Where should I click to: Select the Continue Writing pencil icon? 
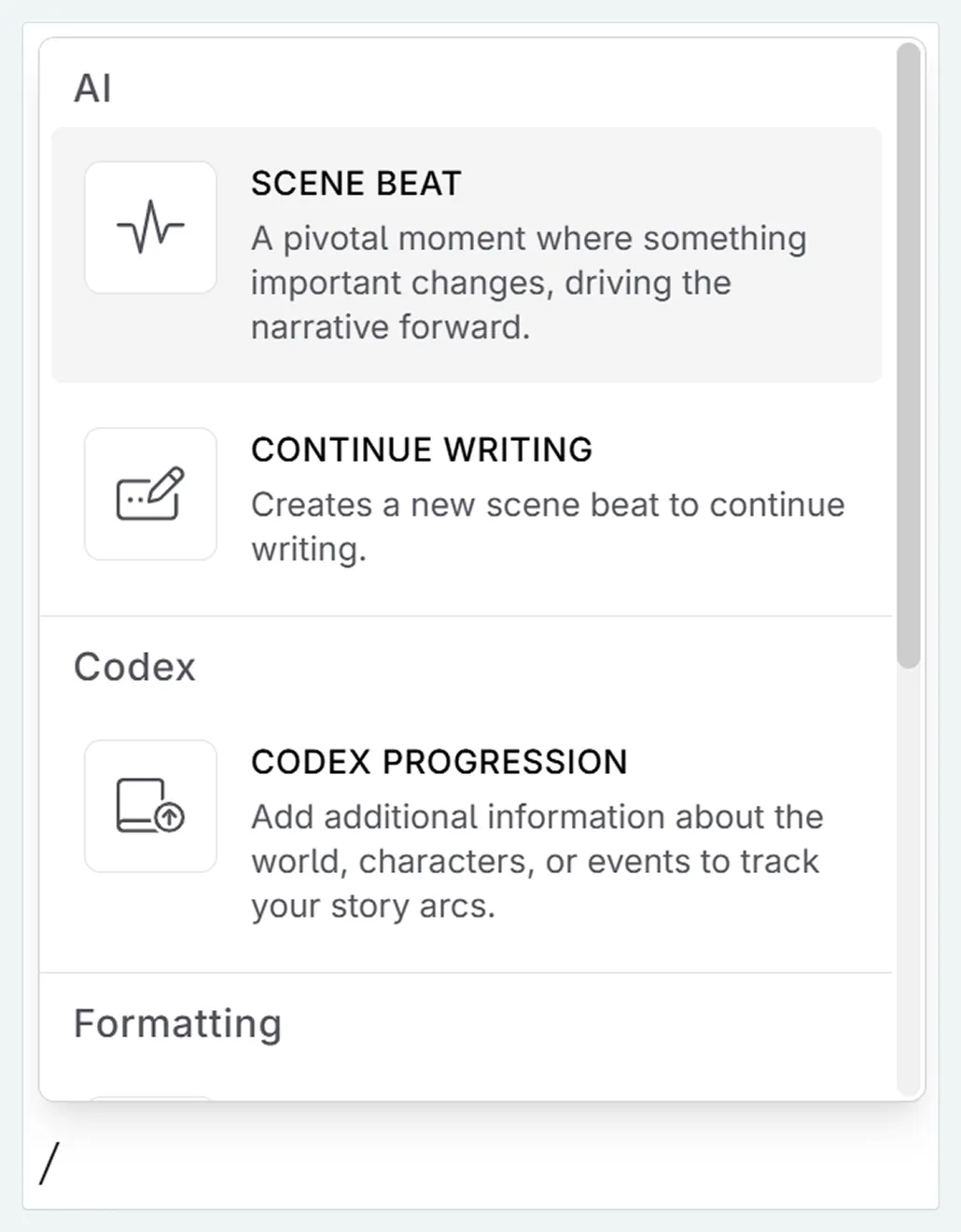pos(149,493)
